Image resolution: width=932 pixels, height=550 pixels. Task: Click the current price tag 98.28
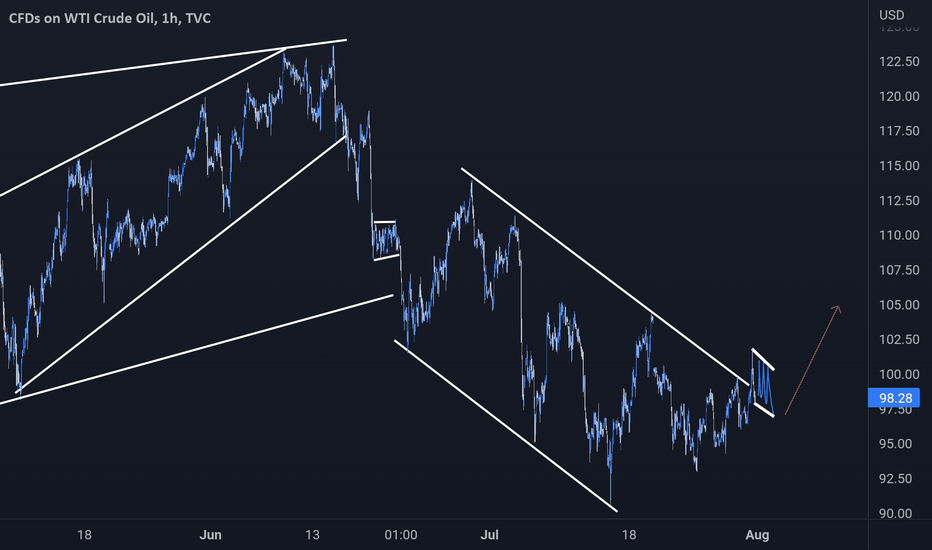(x=895, y=398)
